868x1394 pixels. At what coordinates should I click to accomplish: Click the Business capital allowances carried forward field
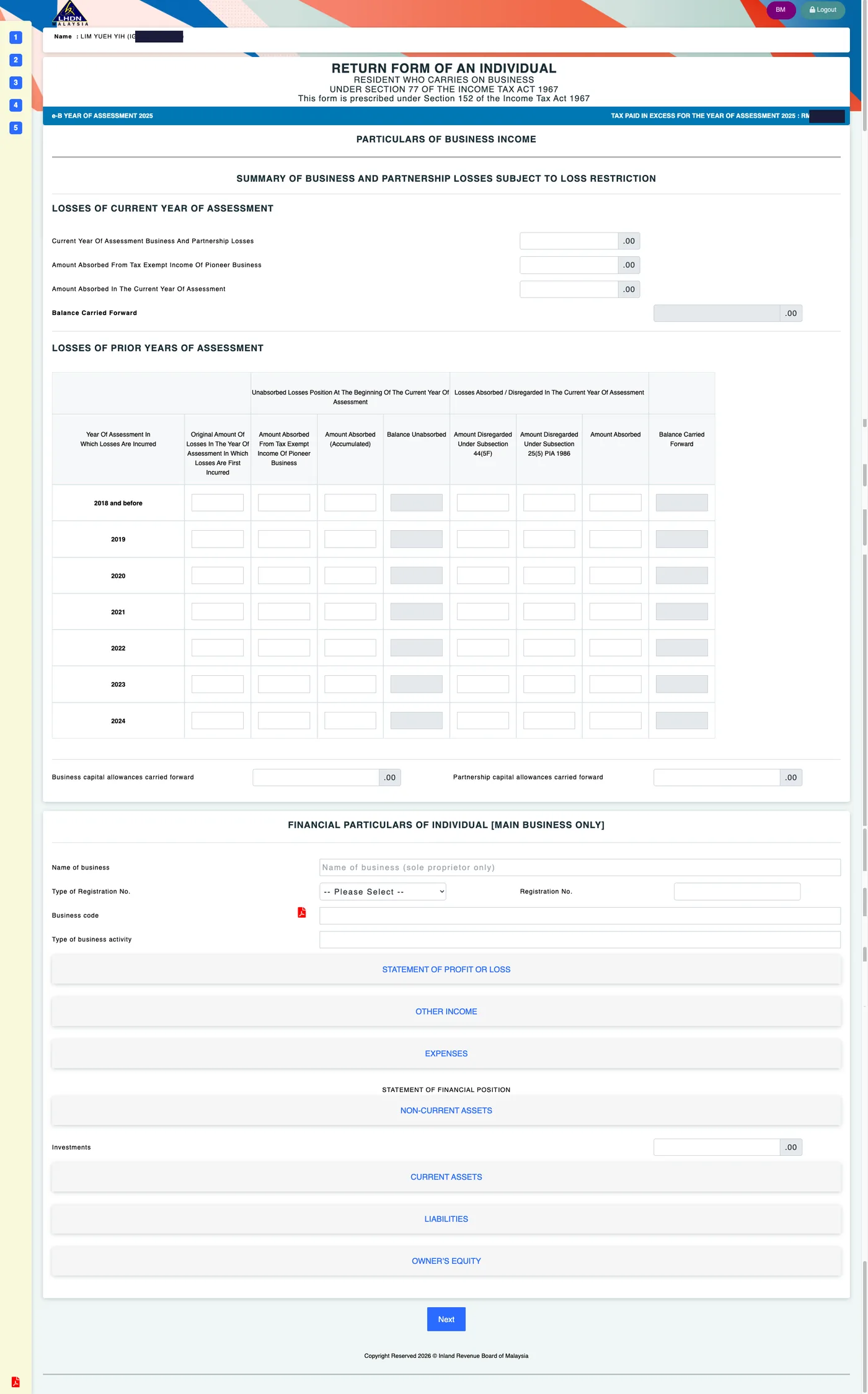click(x=316, y=778)
